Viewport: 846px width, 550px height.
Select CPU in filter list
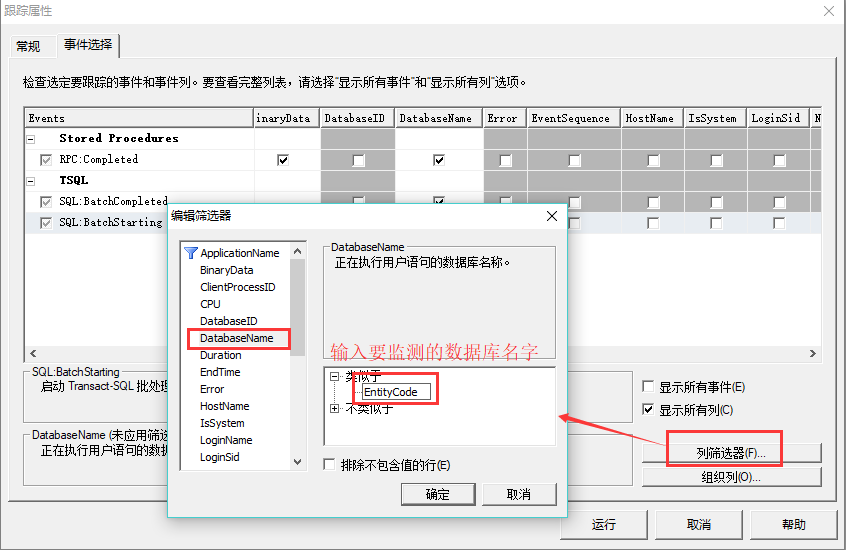point(210,304)
